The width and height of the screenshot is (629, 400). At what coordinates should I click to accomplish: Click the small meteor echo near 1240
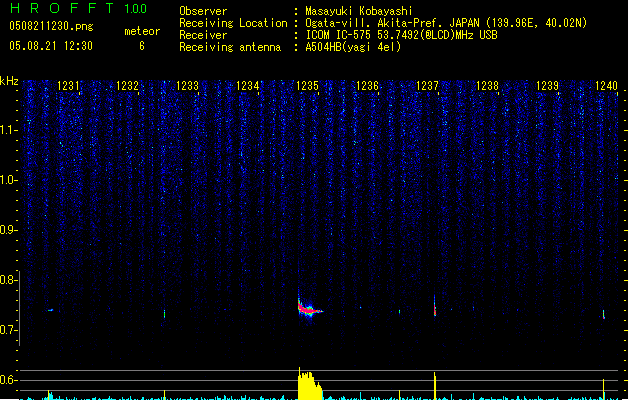[x=604, y=315]
